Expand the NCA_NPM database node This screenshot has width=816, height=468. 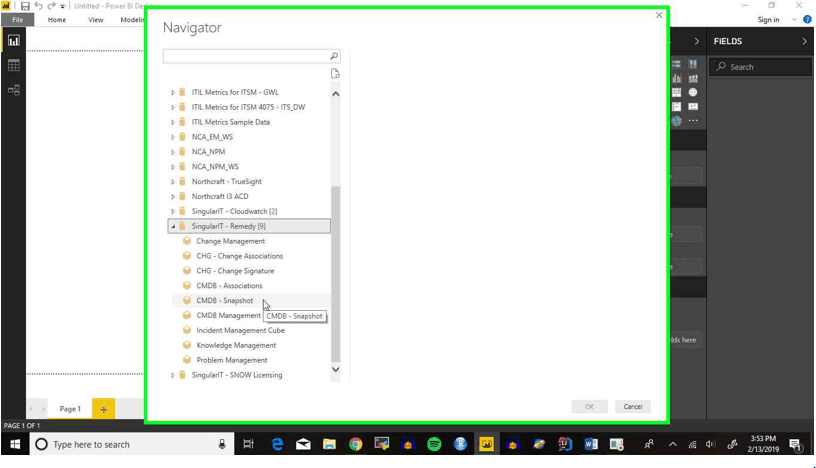click(x=173, y=152)
